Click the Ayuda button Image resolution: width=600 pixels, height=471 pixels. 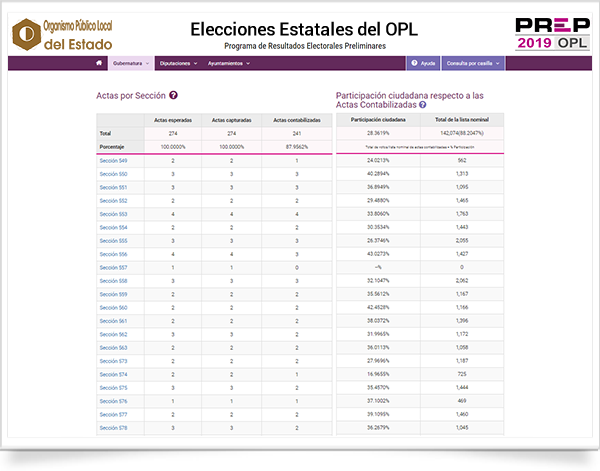click(423, 63)
